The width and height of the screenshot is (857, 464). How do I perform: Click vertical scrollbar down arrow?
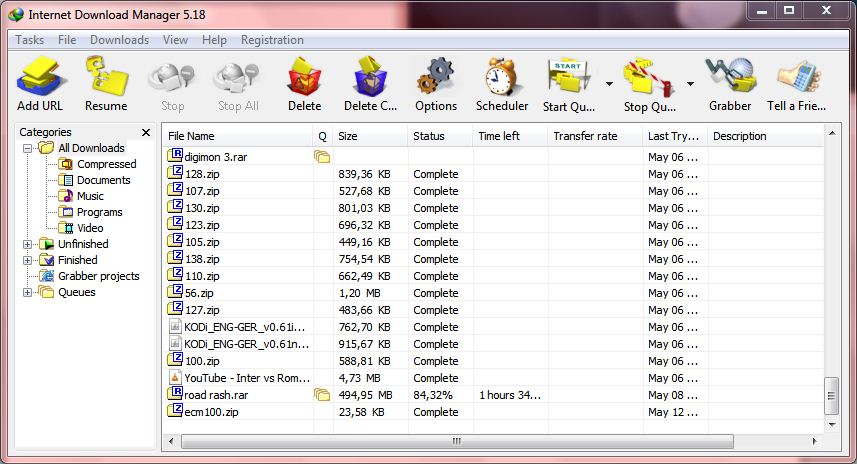click(831, 425)
